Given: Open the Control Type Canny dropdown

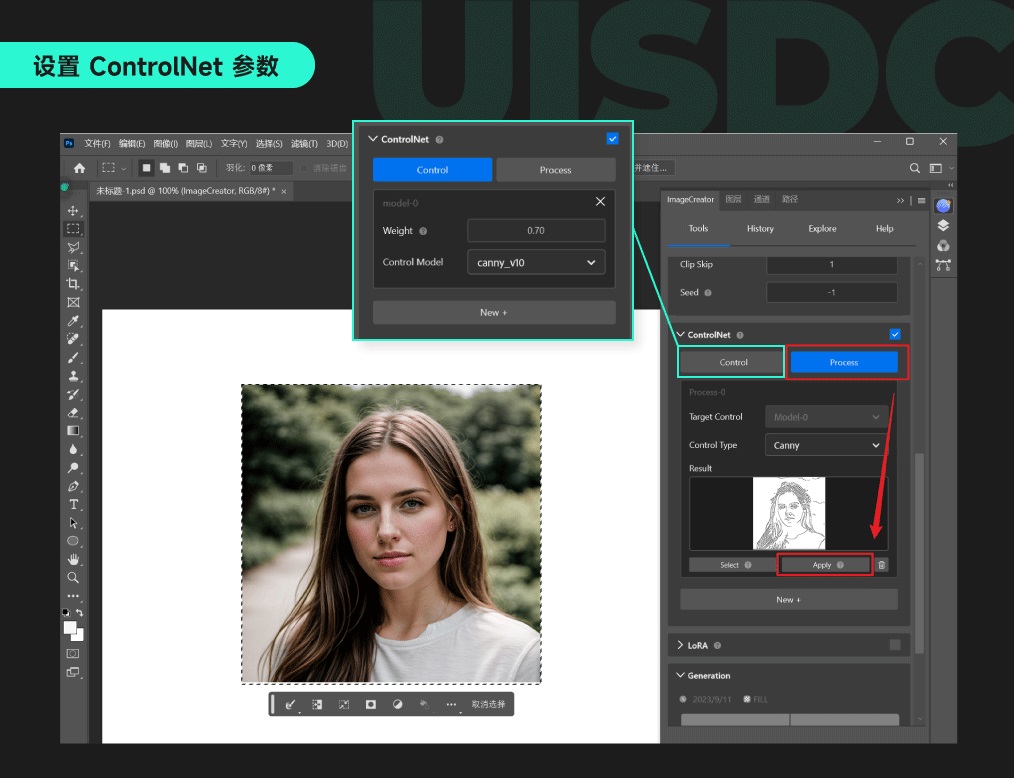Looking at the screenshot, I should click(x=824, y=444).
